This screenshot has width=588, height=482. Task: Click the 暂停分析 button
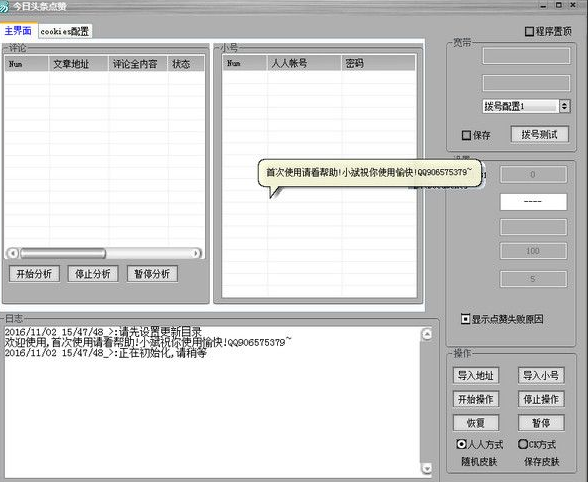(x=152, y=273)
